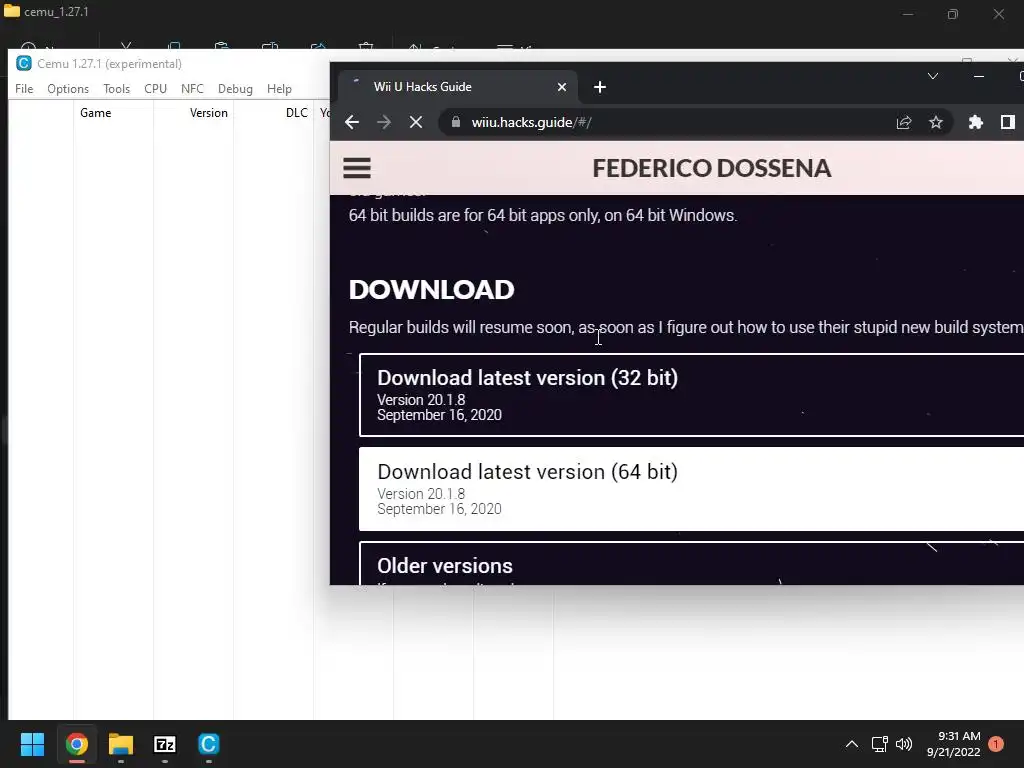
Task: Open Chrome from the taskbar
Action: [76, 744]
